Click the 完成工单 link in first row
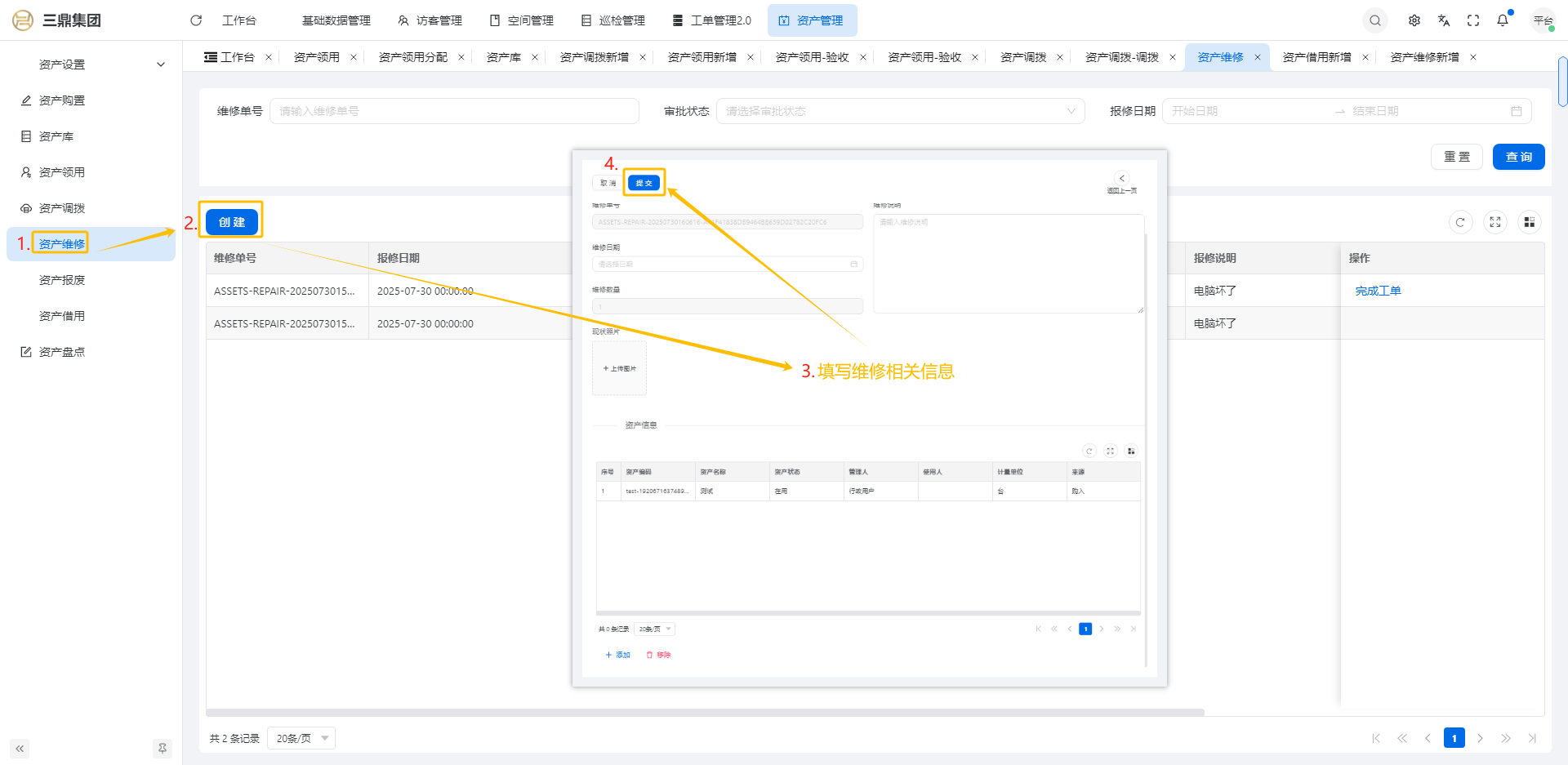The image size is (1568, 765). [x=1378, y=291]
